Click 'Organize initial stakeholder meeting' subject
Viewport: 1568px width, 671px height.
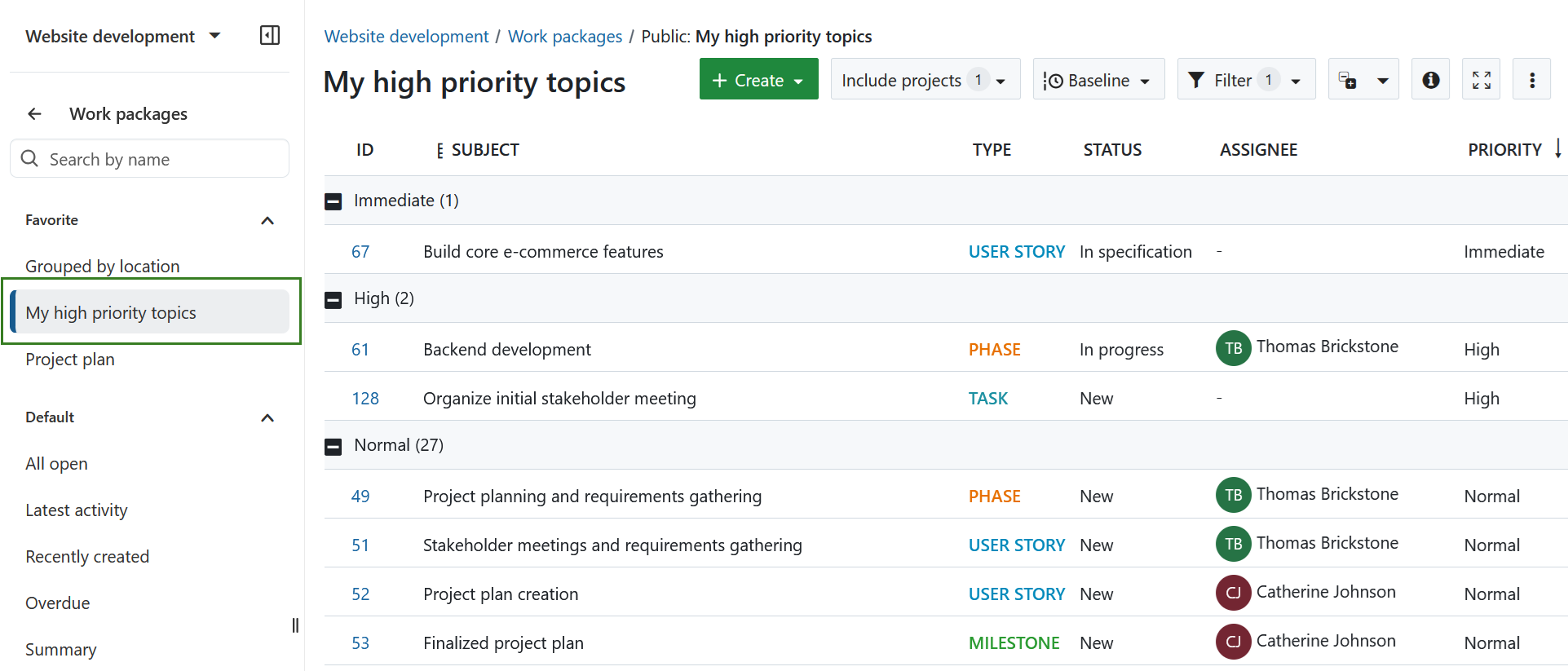559,398
